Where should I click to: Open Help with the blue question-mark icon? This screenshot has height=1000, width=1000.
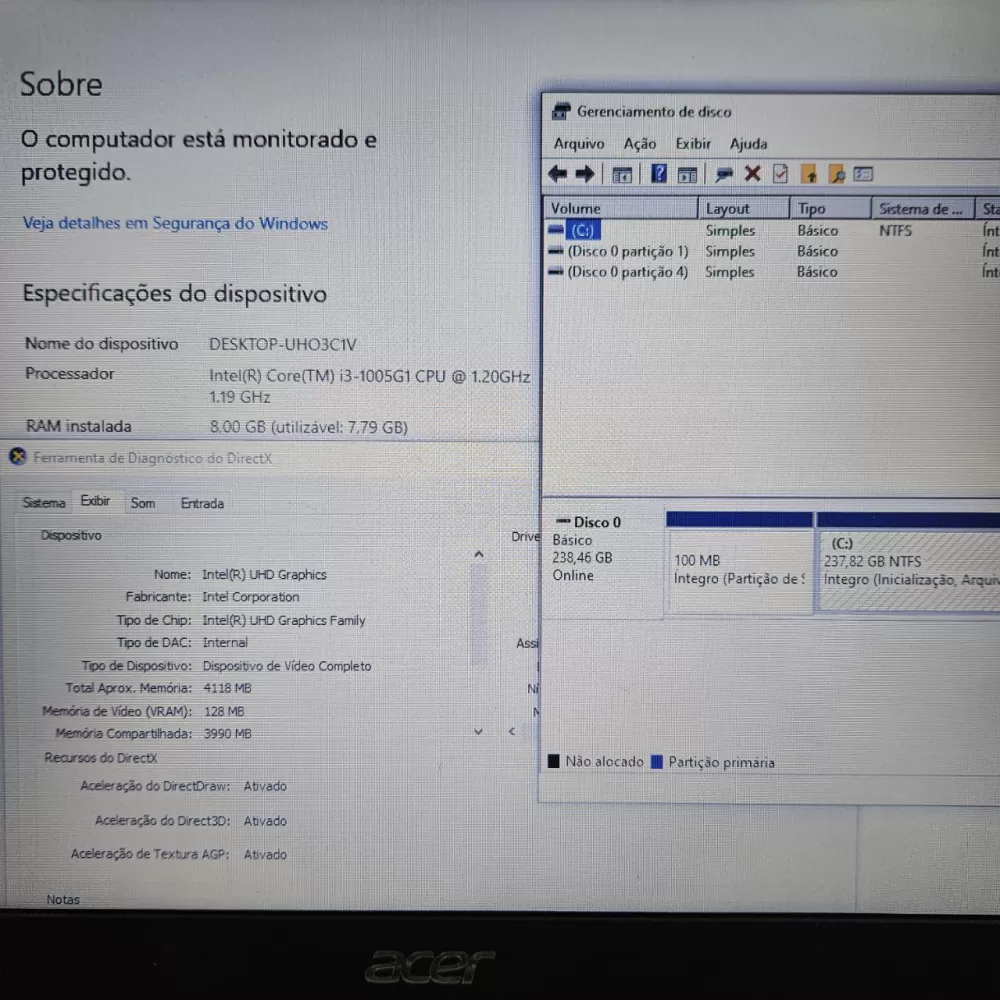click(659, 173)
